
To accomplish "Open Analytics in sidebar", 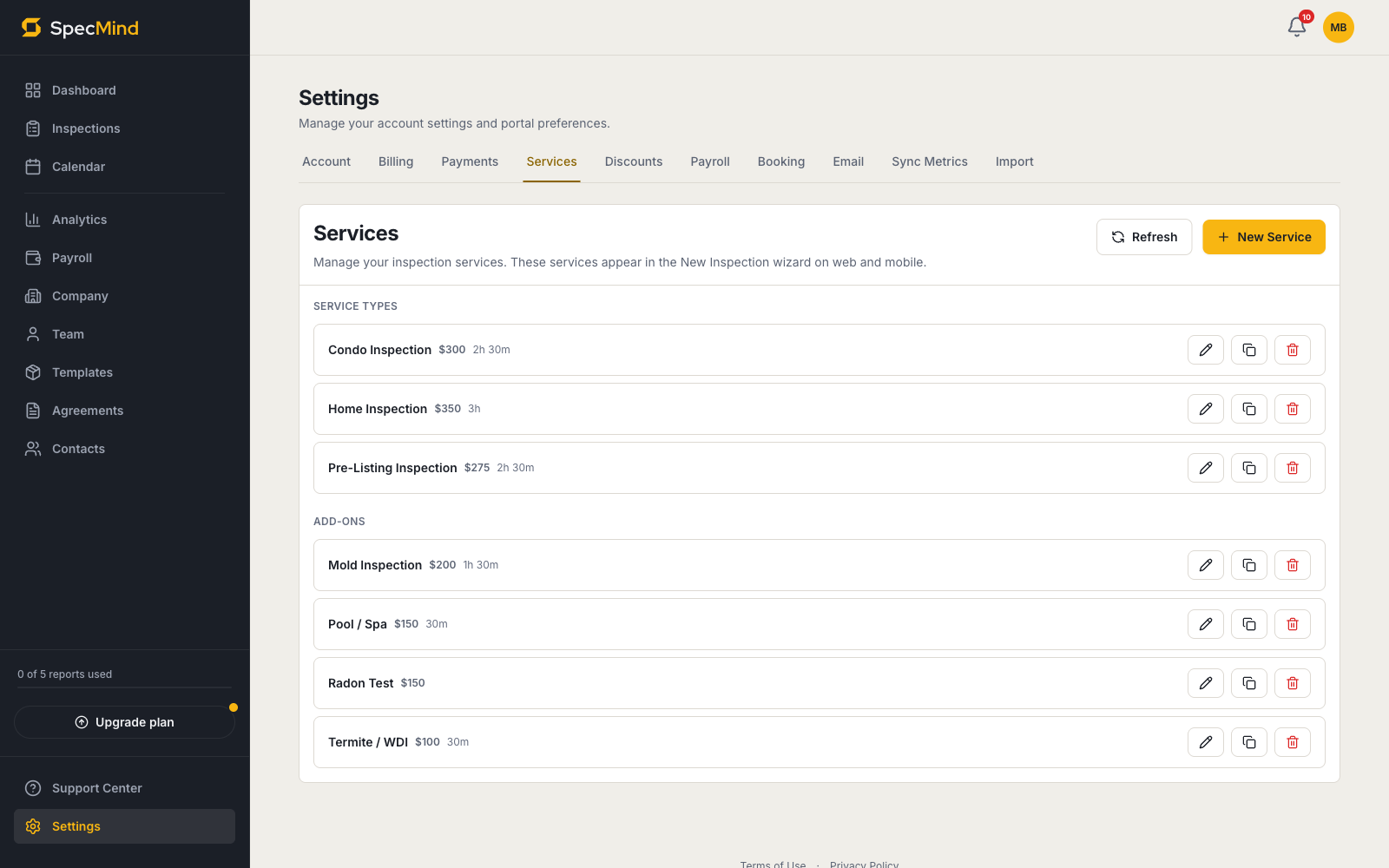I will [x=125, y=220].
